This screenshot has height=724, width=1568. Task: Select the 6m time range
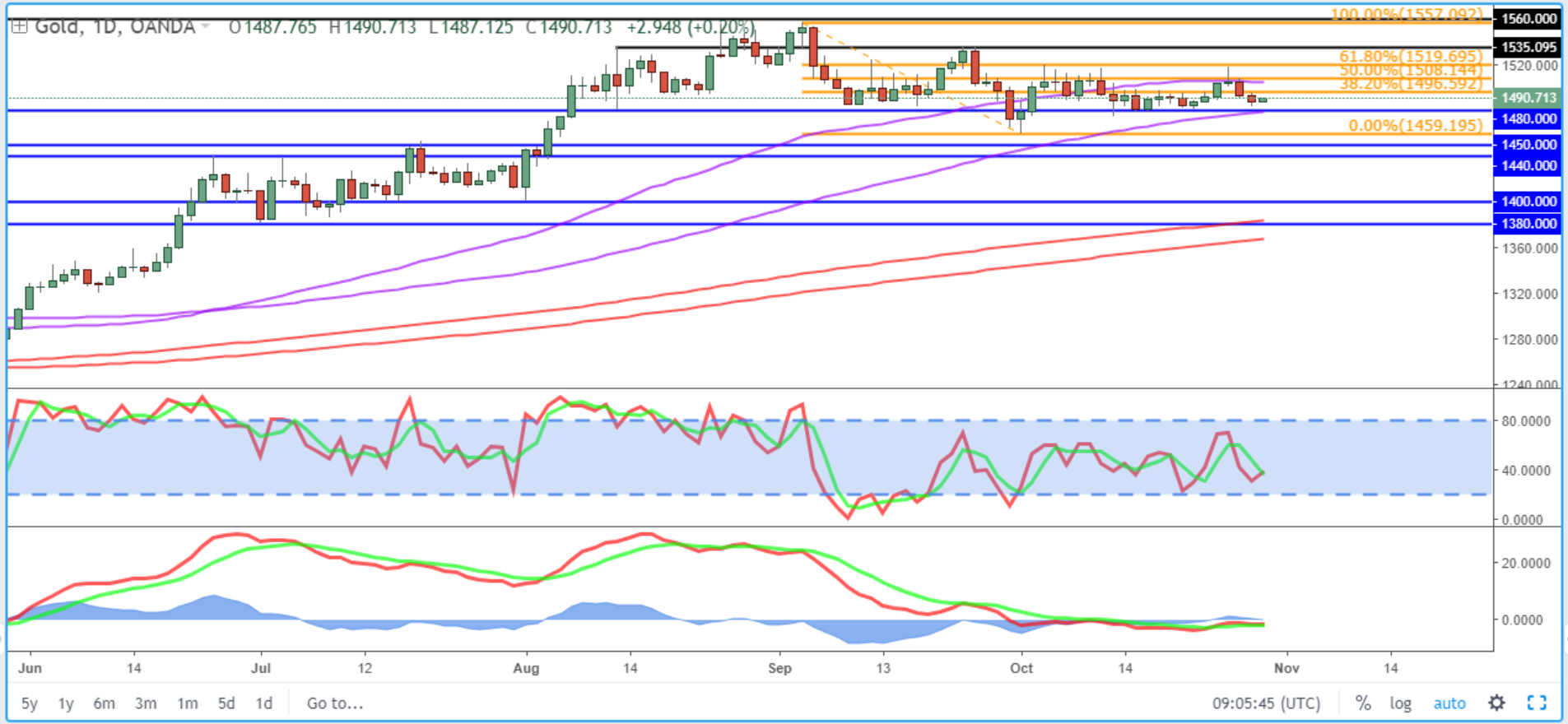[x=104, y=703]
